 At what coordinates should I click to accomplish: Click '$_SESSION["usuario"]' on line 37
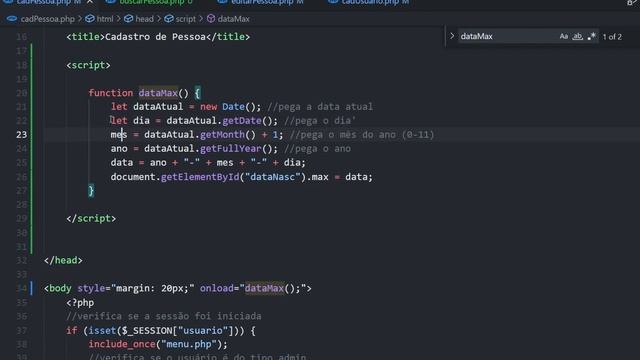point(178,331)
